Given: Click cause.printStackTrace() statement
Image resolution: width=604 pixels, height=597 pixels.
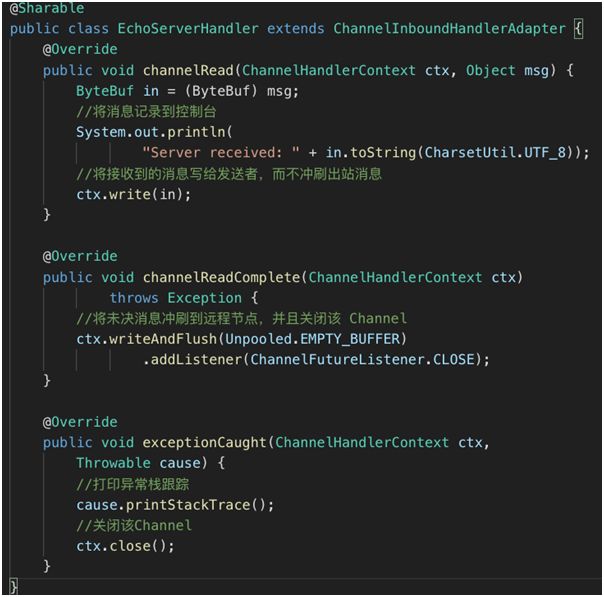Looking at the screenshot, I should (175, 505).
